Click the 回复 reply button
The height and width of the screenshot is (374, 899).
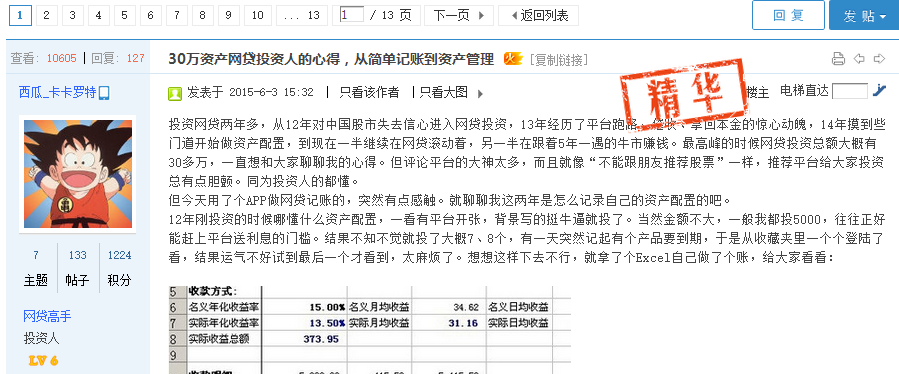(788, 15)
